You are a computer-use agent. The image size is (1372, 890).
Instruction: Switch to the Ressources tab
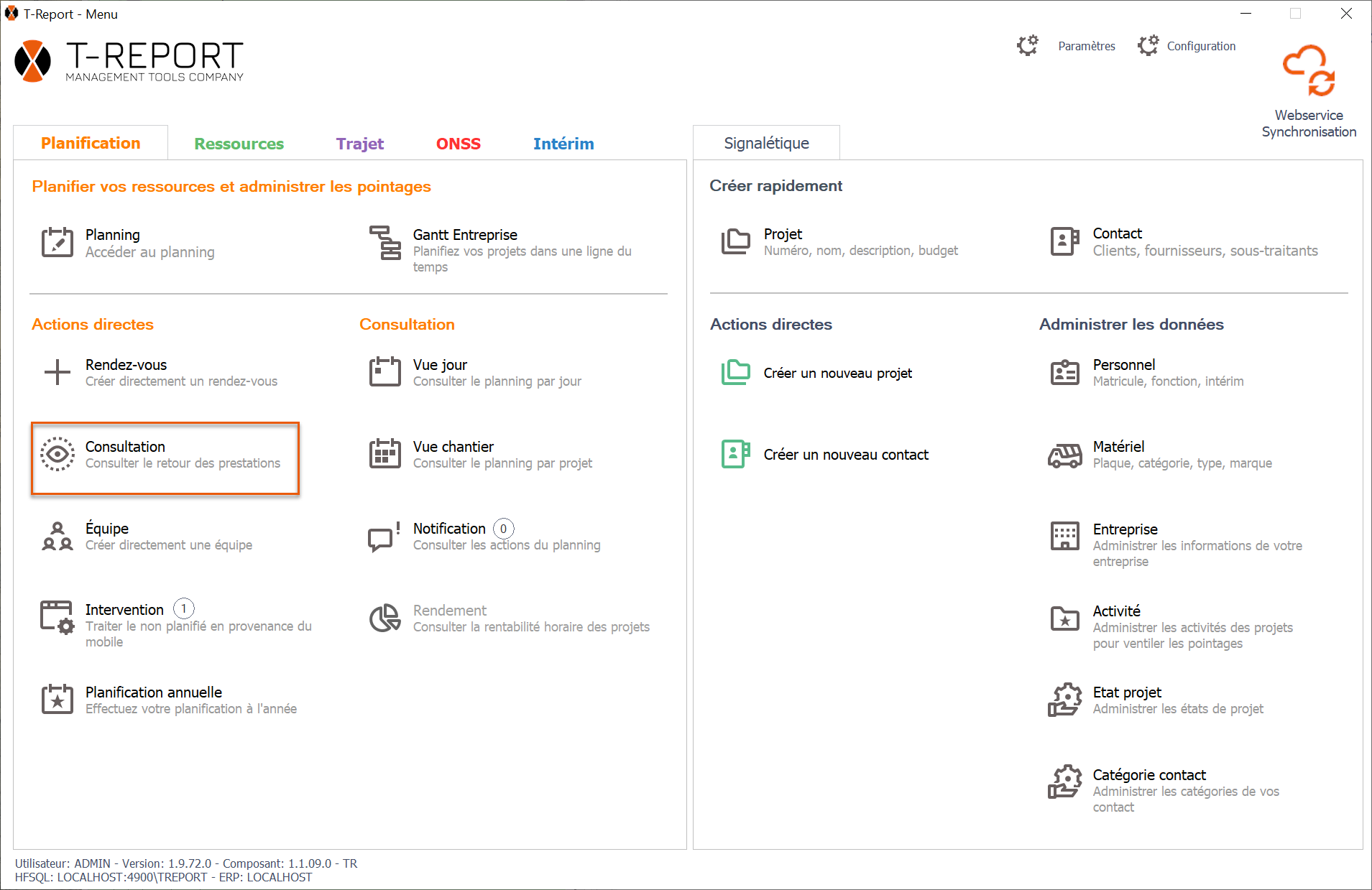(x=239, y=144)
